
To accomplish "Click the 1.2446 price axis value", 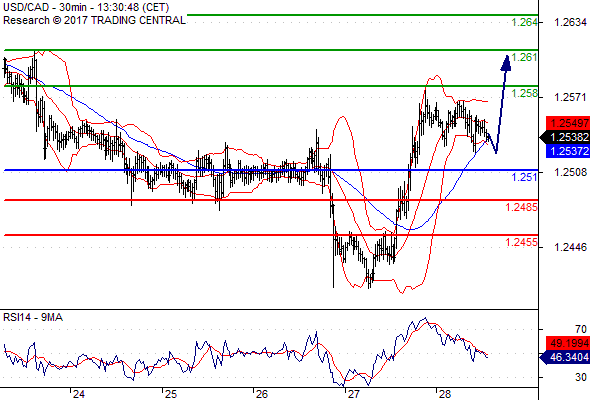I will point(570,247).
